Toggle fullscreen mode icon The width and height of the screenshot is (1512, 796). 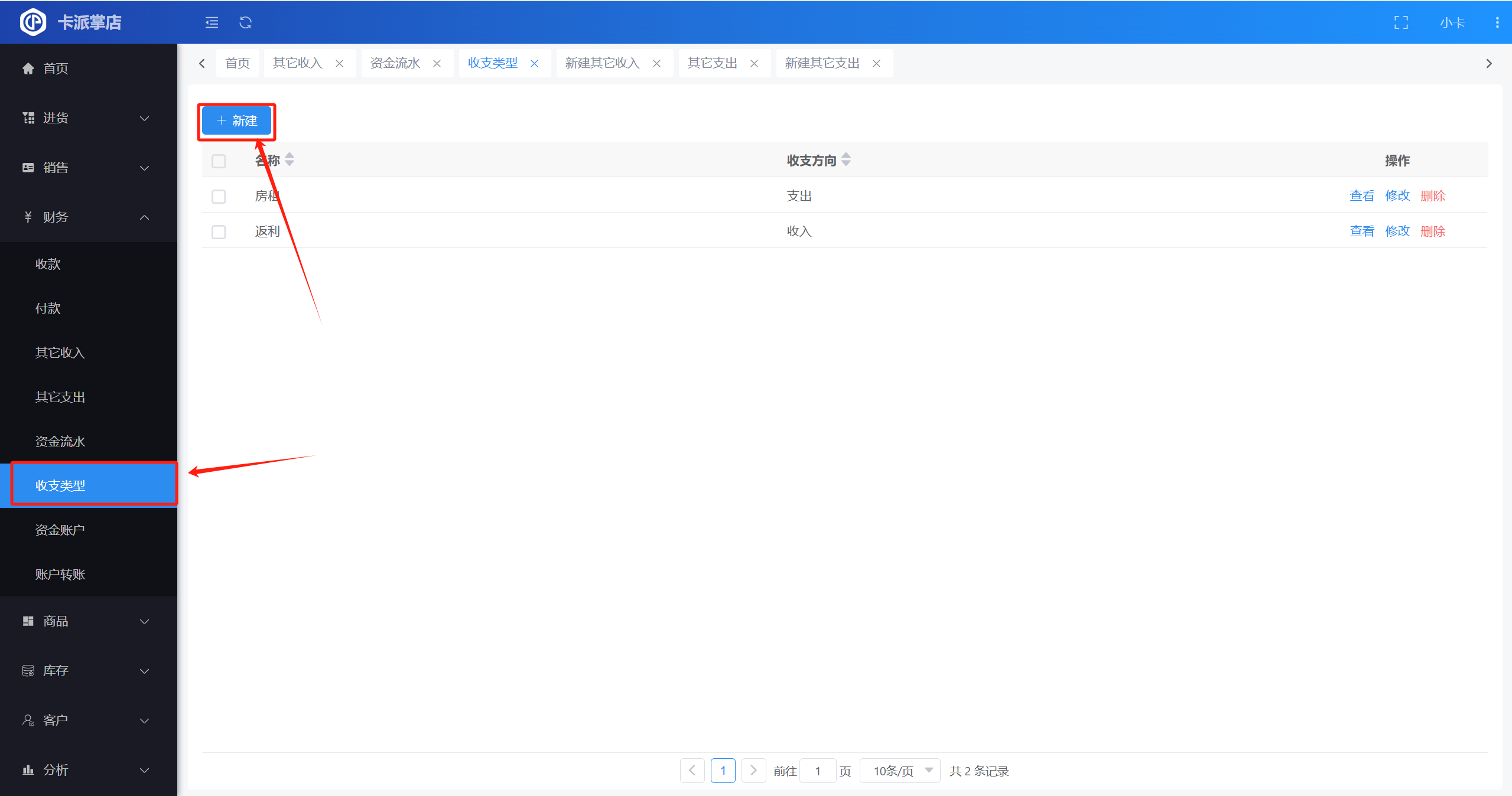(1401, 22)
